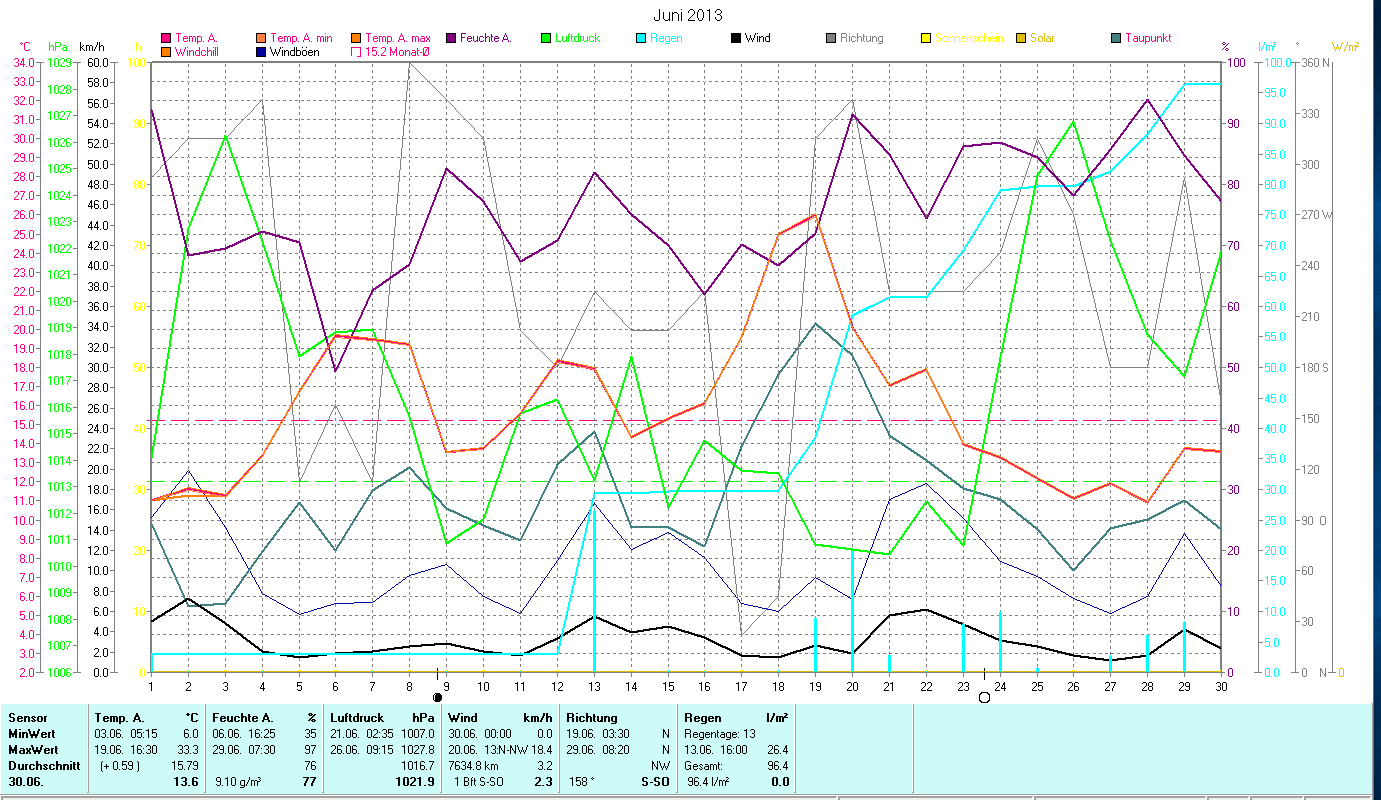The width and height of the screenshot is (1381, 800).
Task: Click the wind direction value "158 °"
Action: pos(582,782)
